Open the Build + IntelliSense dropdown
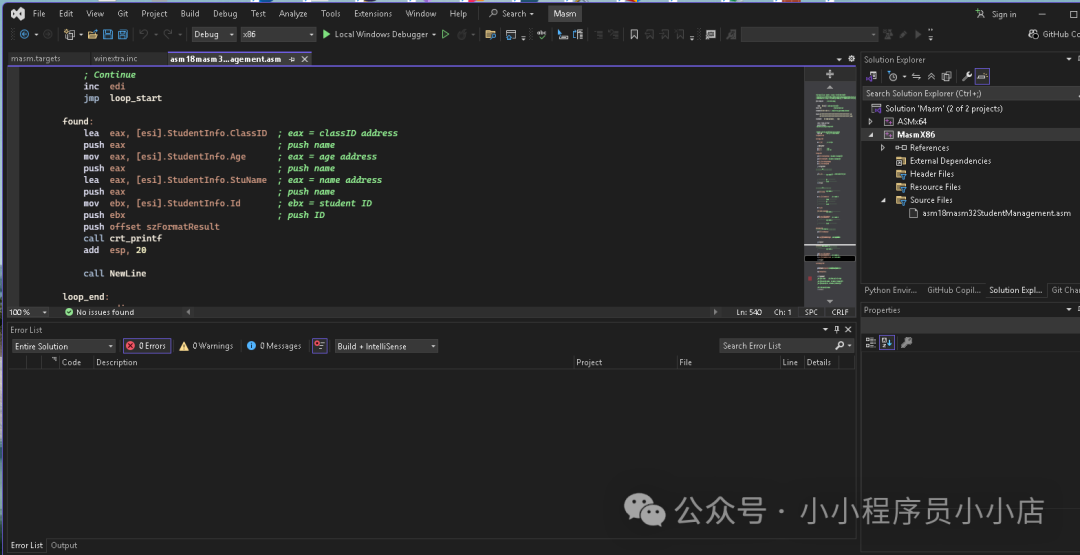The width and height of the screenshot is (1080, 555). tap(386, 346)
